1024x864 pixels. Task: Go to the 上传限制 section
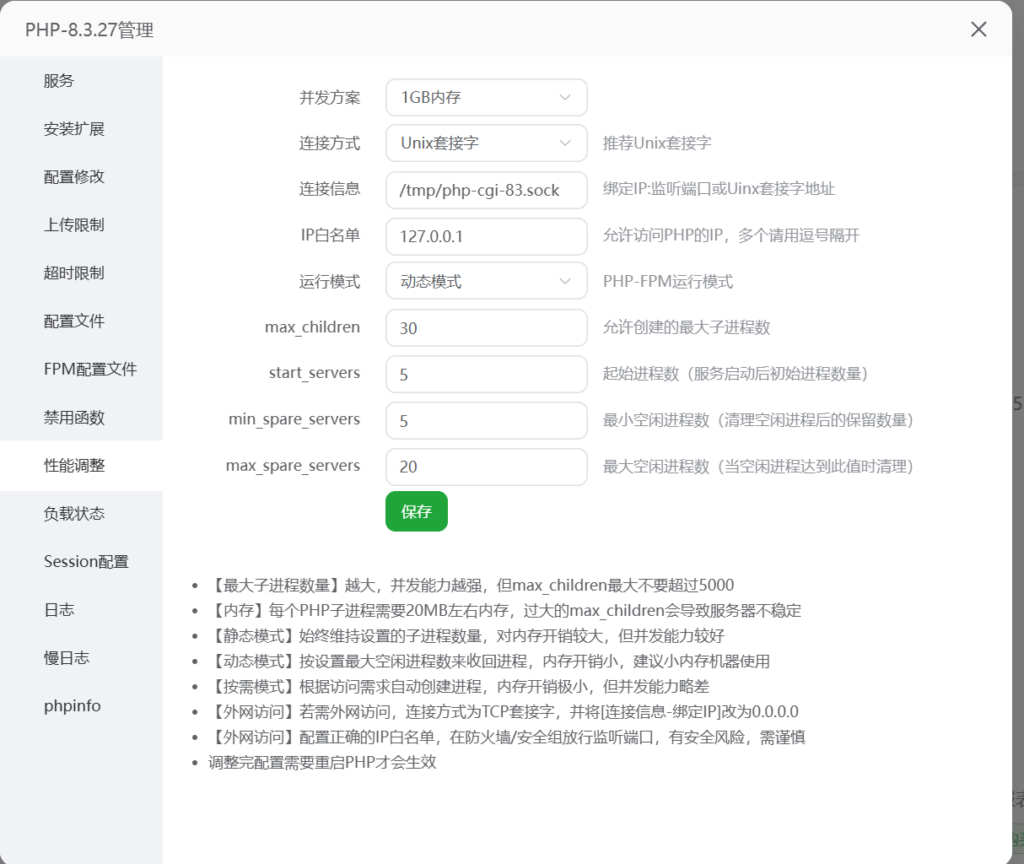(x=74, y=225)
